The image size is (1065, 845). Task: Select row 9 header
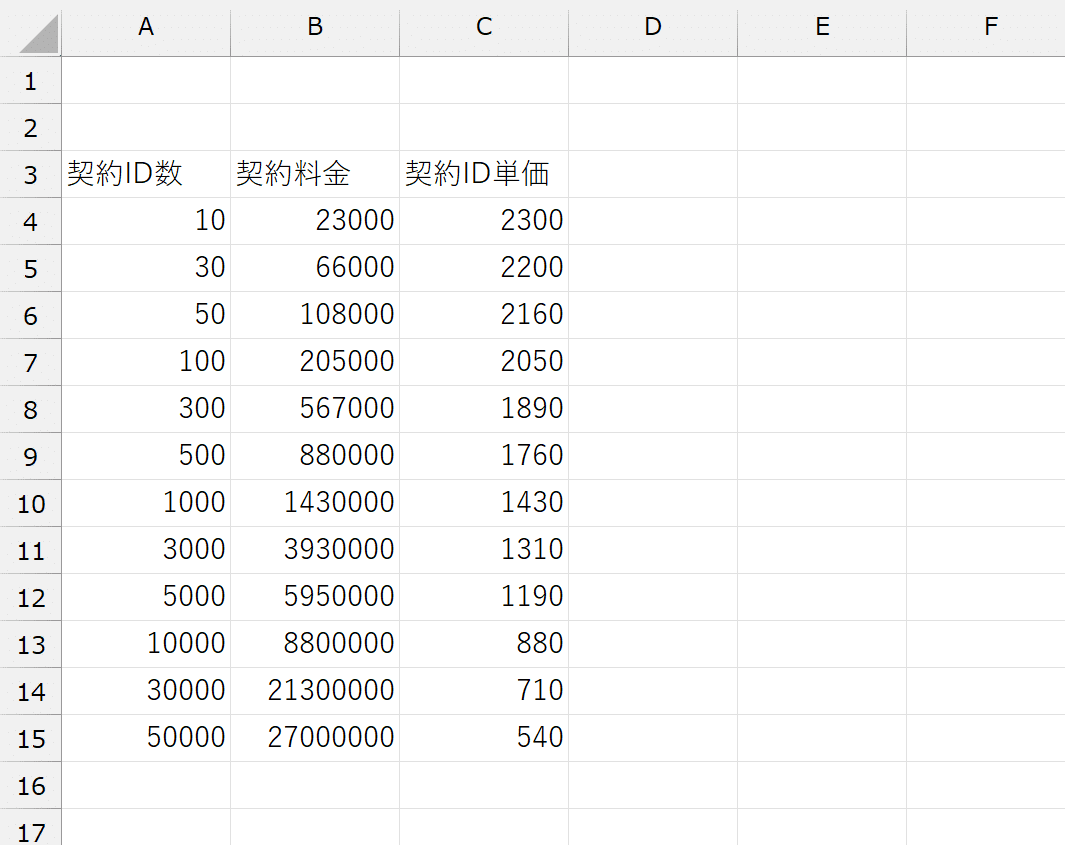click(x=31, y=456)
